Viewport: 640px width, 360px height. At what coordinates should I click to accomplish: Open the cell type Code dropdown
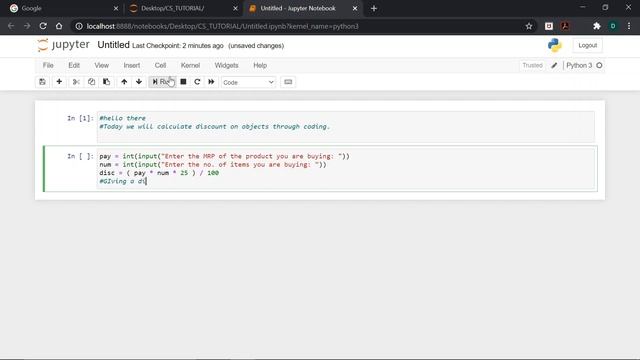pos(248,82)
